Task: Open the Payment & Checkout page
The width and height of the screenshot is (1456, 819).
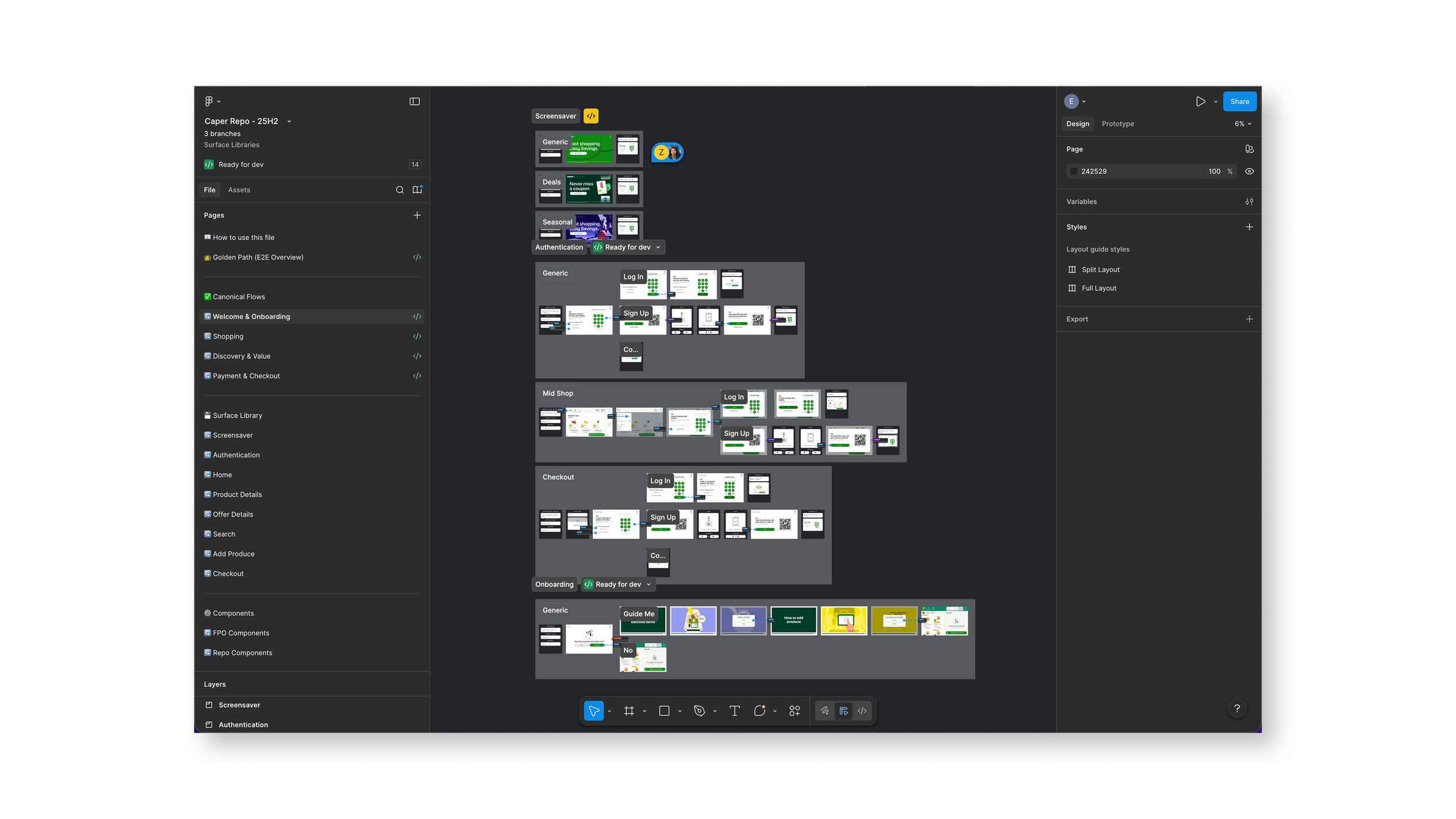Action: [246, 376]
